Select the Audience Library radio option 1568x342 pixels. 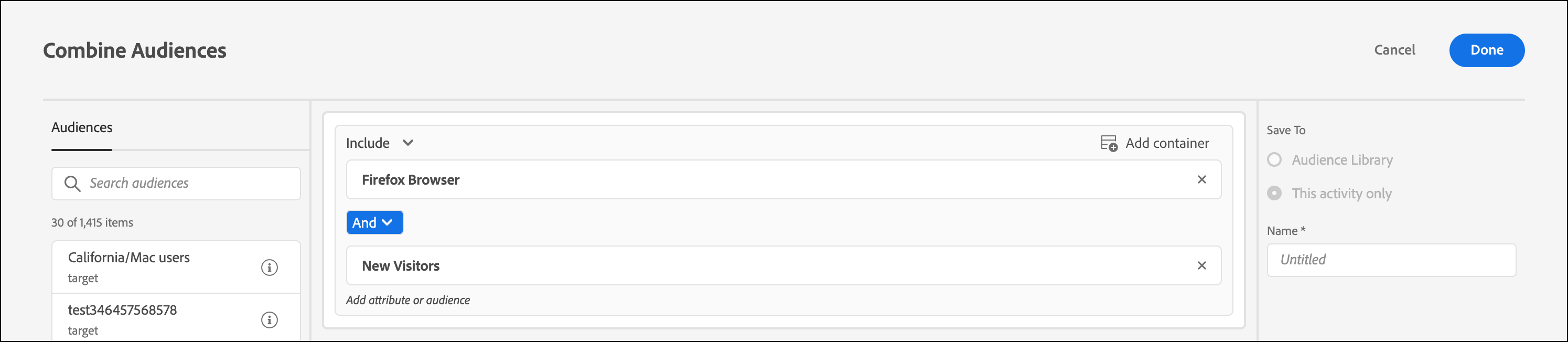coord(1274,159)
